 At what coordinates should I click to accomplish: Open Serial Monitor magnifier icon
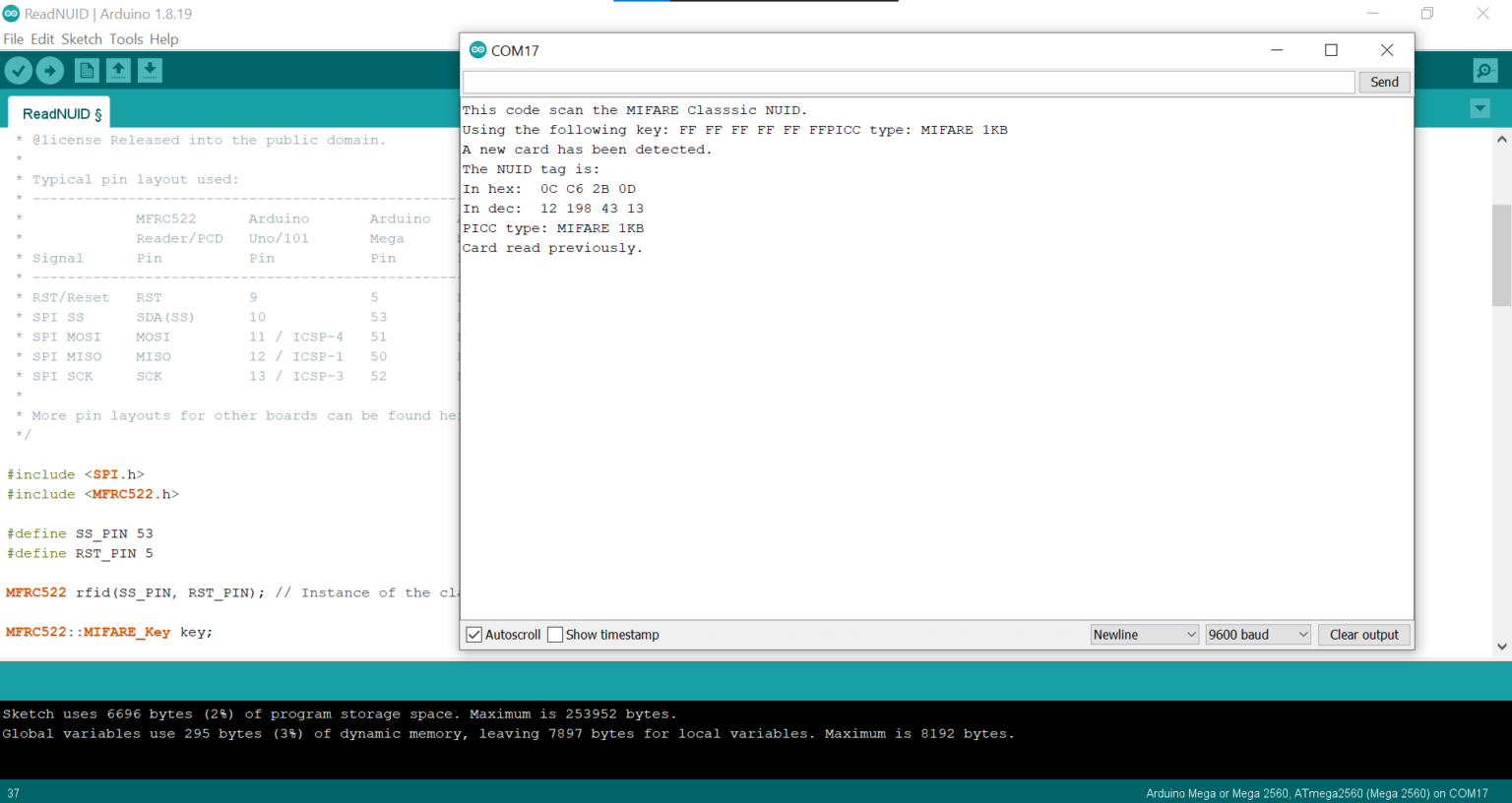coord(1484,70)
